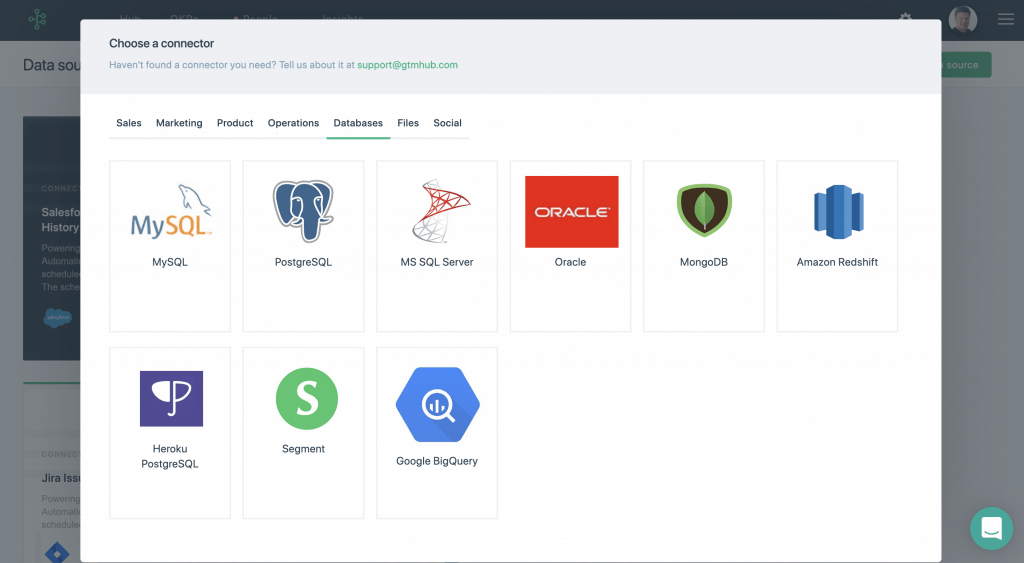
Task: Click the Heroku PostgreSQL label
Action: coord(170,456)
